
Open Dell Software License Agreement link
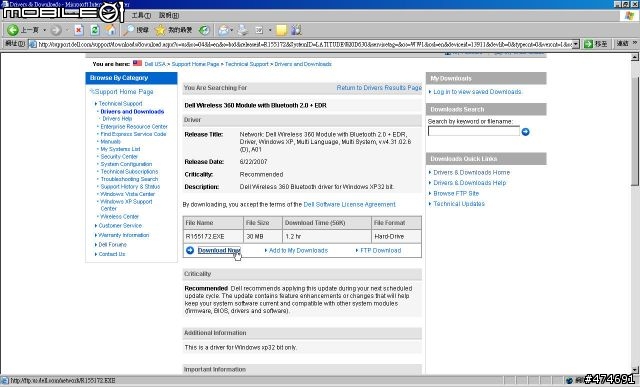pyautogui.click(x=350, y=204)
